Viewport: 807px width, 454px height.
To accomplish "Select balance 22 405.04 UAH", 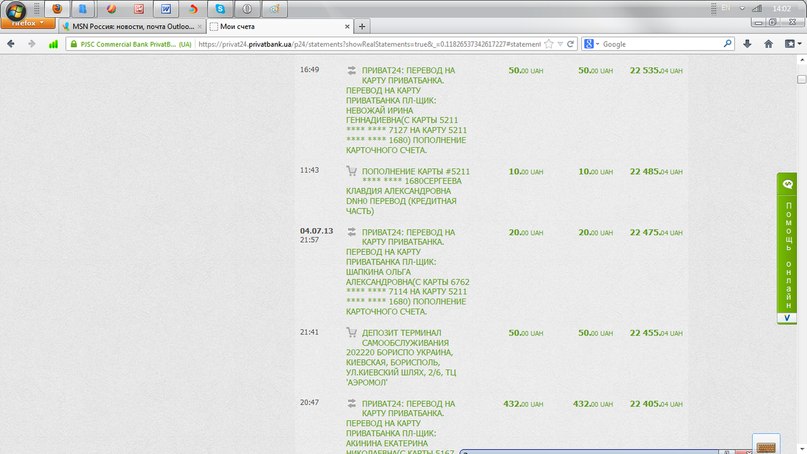I will tap(656, 404).
